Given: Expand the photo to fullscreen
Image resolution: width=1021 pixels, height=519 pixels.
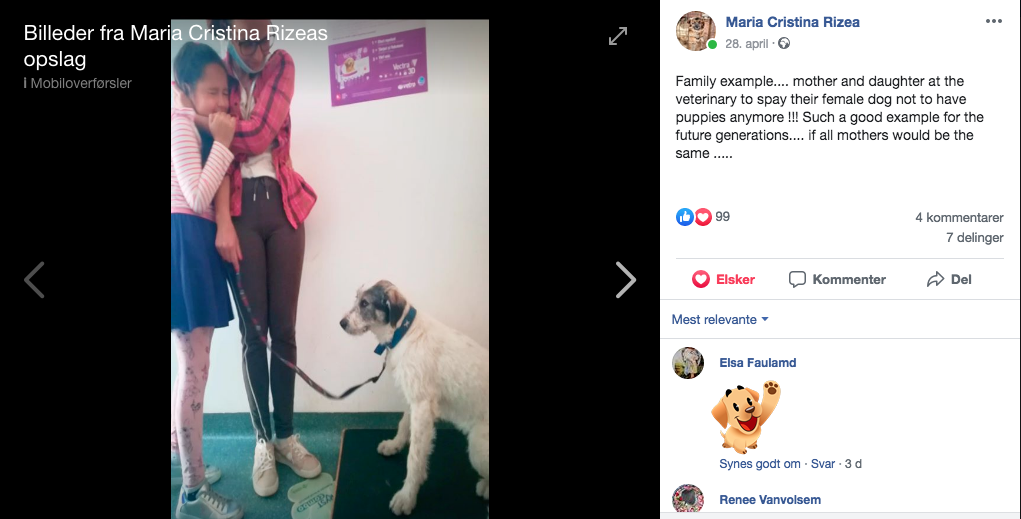Looking at the screenshot, I should (618, 36).
